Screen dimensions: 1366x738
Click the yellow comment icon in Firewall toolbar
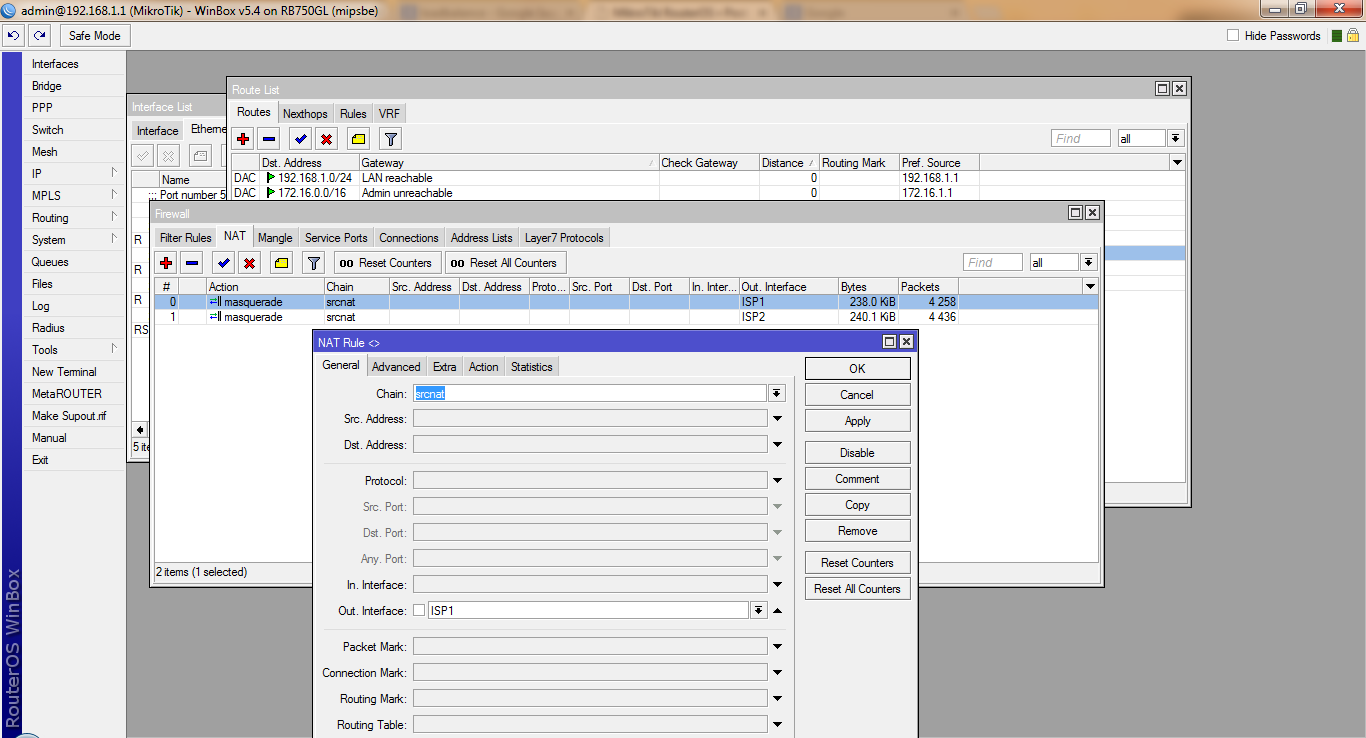pyautogui.click(x=281, y=263)
